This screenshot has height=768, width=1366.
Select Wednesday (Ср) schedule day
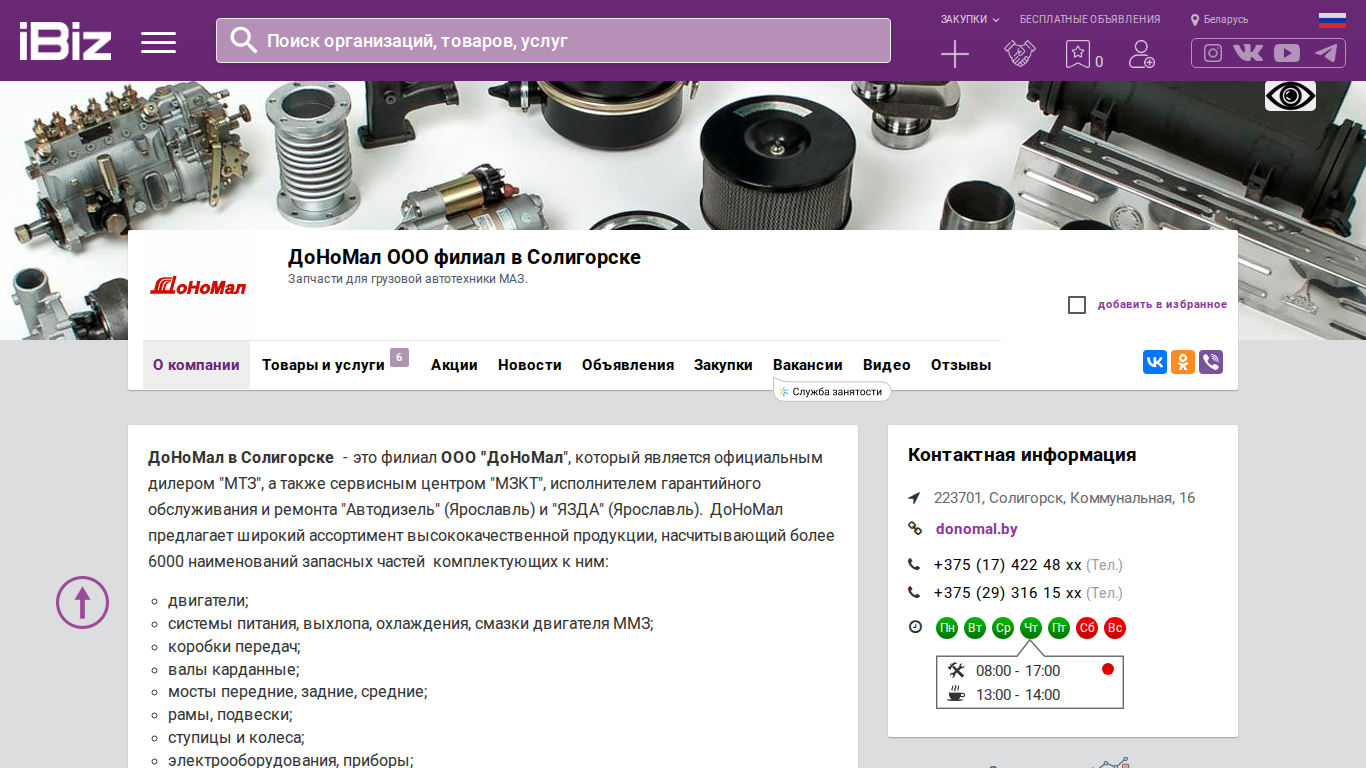coord(1003,628)
